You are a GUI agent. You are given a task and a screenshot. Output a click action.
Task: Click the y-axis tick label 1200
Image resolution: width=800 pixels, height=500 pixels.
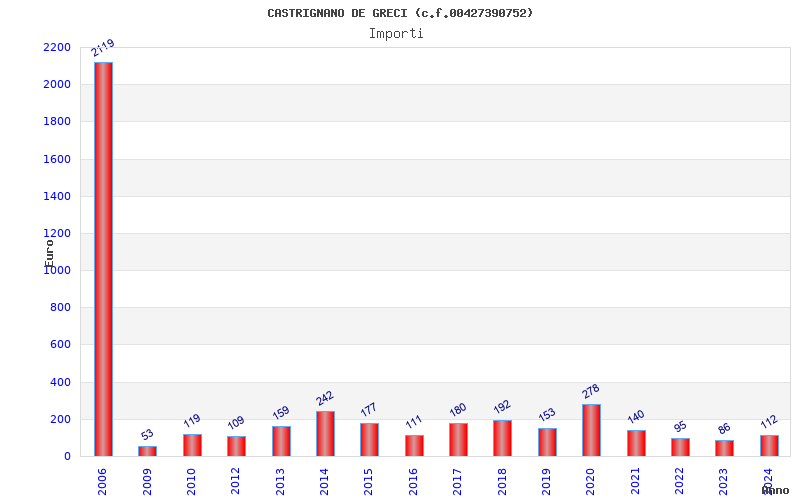[x=57, y=233]
